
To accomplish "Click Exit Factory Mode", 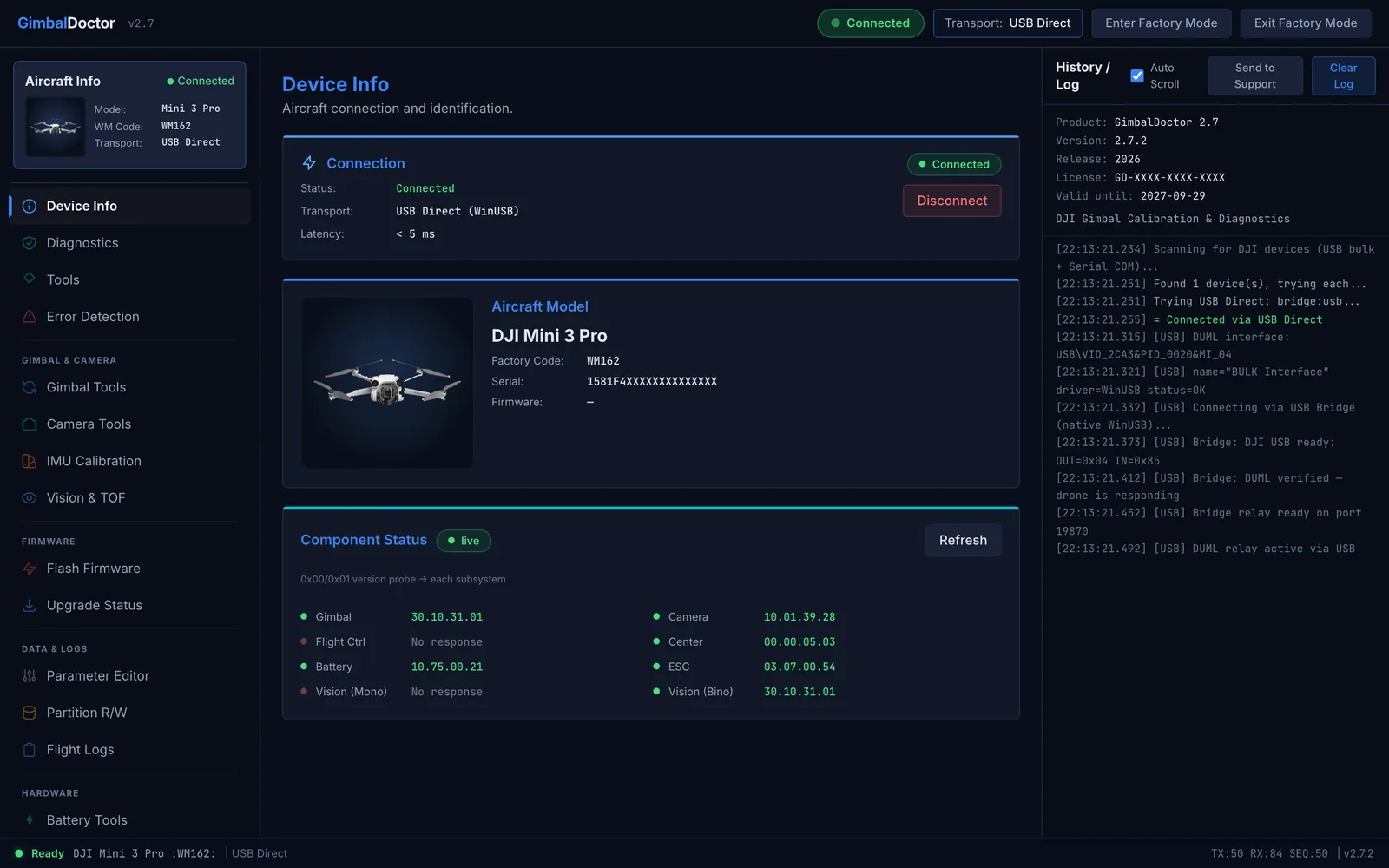I will [x=1306, y=23].
